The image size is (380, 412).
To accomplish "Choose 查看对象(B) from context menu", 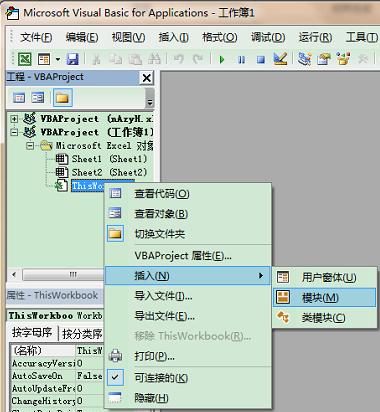I will pyautogui.click(x=188, y=214).
